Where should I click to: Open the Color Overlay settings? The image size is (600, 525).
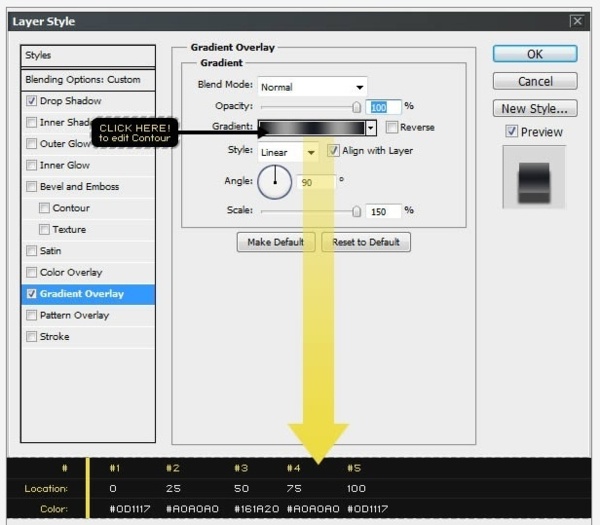click(x=71, y=272)
